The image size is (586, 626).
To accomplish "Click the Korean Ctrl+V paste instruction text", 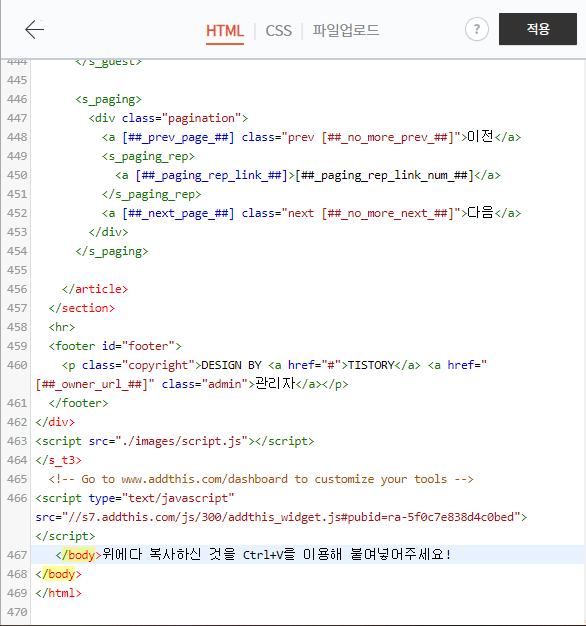I will click(x=277, y=555).
